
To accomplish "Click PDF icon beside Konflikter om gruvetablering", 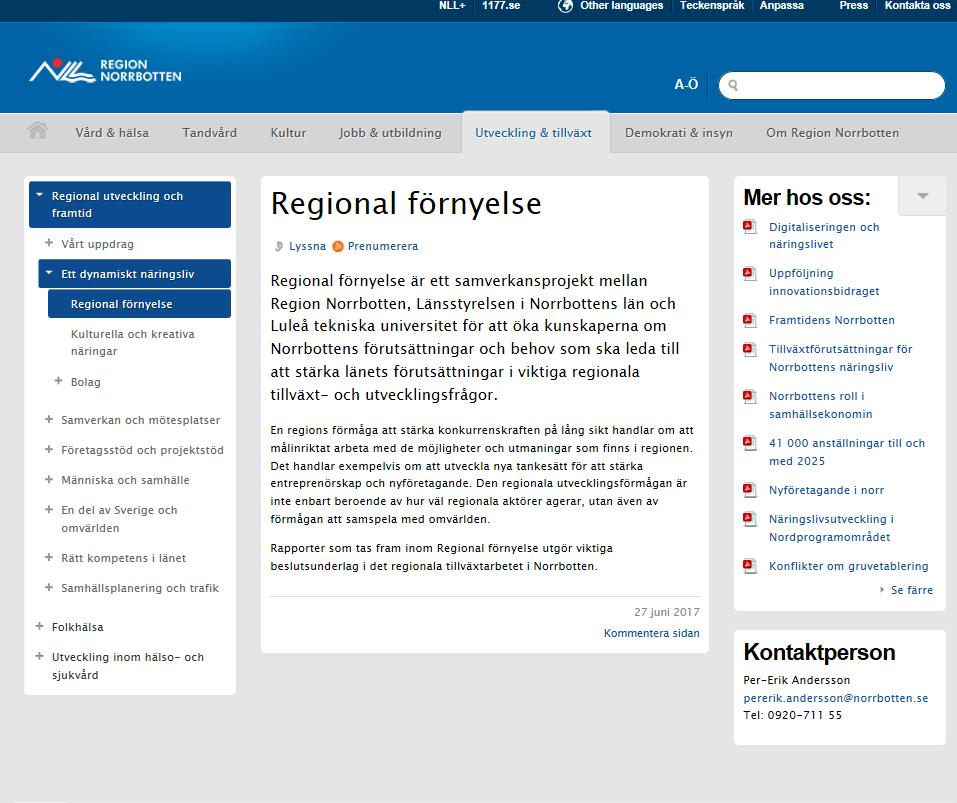I will click(x=749, y=567).
